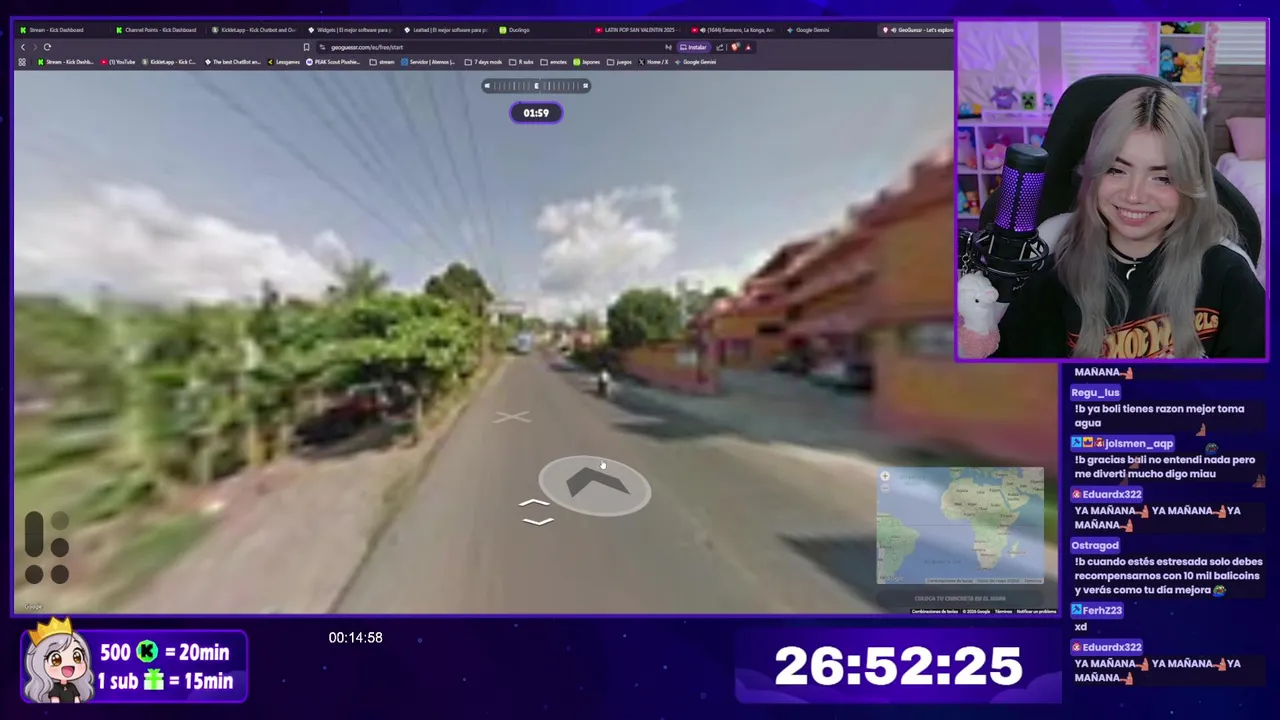The width and height of the screenshot is (1280, 720).
Task: Click the FerhZ23 username in chat
Action: point(1102,610)
